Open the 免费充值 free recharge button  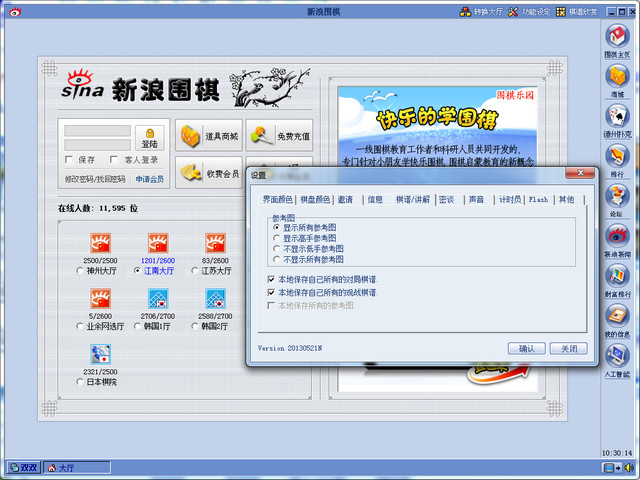point(279,136)
